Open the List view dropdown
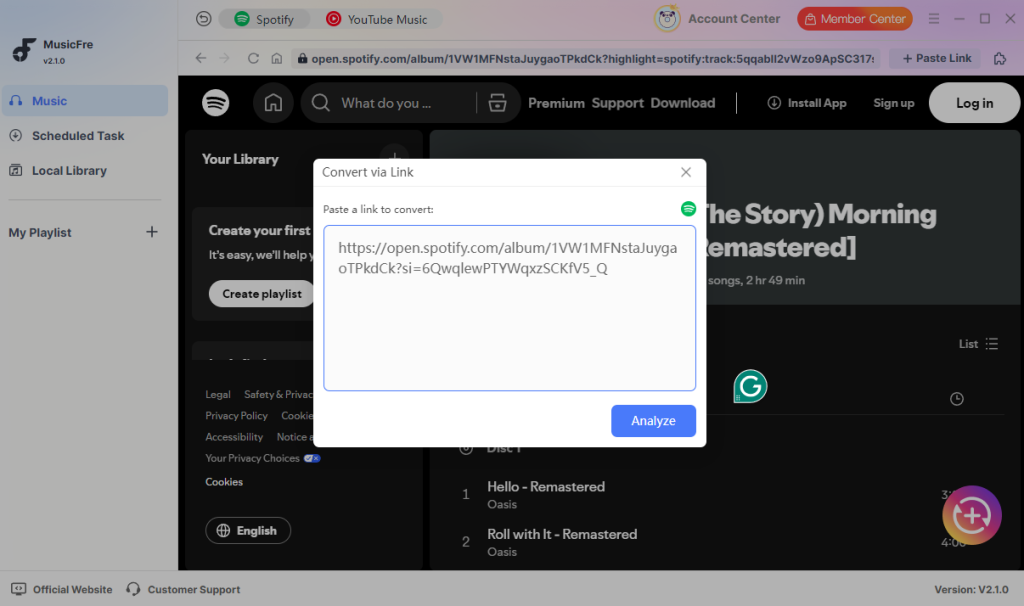 (978, 343)
